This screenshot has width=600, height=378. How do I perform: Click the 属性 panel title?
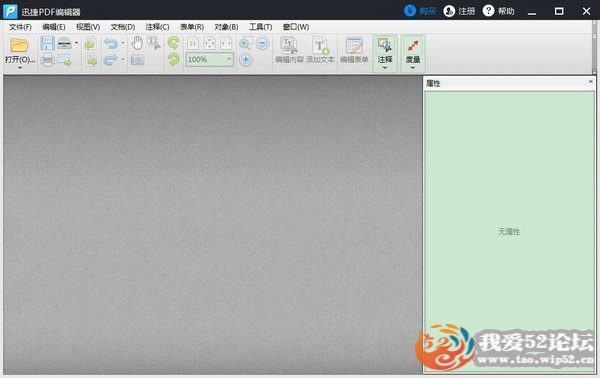tap(433, 83)
